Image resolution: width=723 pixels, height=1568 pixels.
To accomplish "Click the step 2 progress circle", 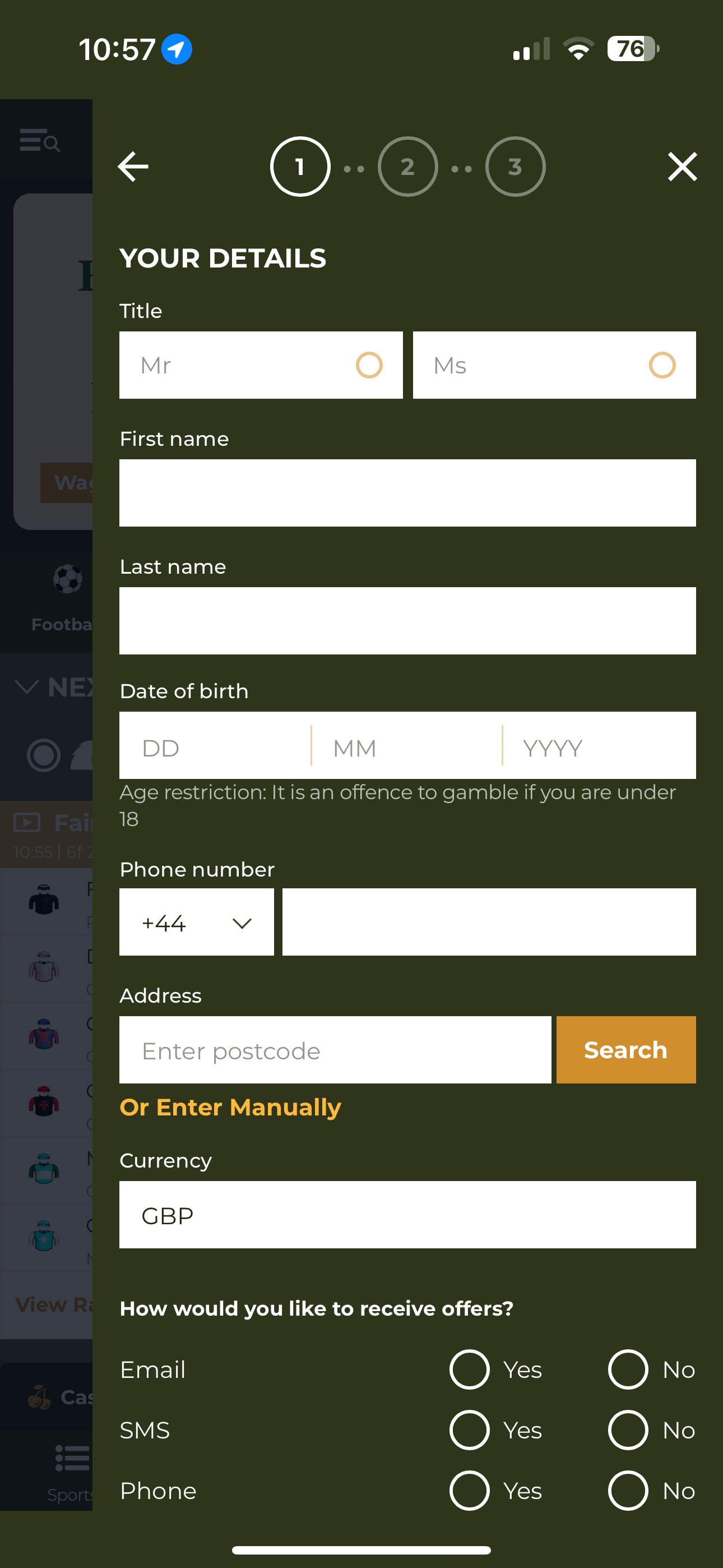I will (x=407, y=166).
